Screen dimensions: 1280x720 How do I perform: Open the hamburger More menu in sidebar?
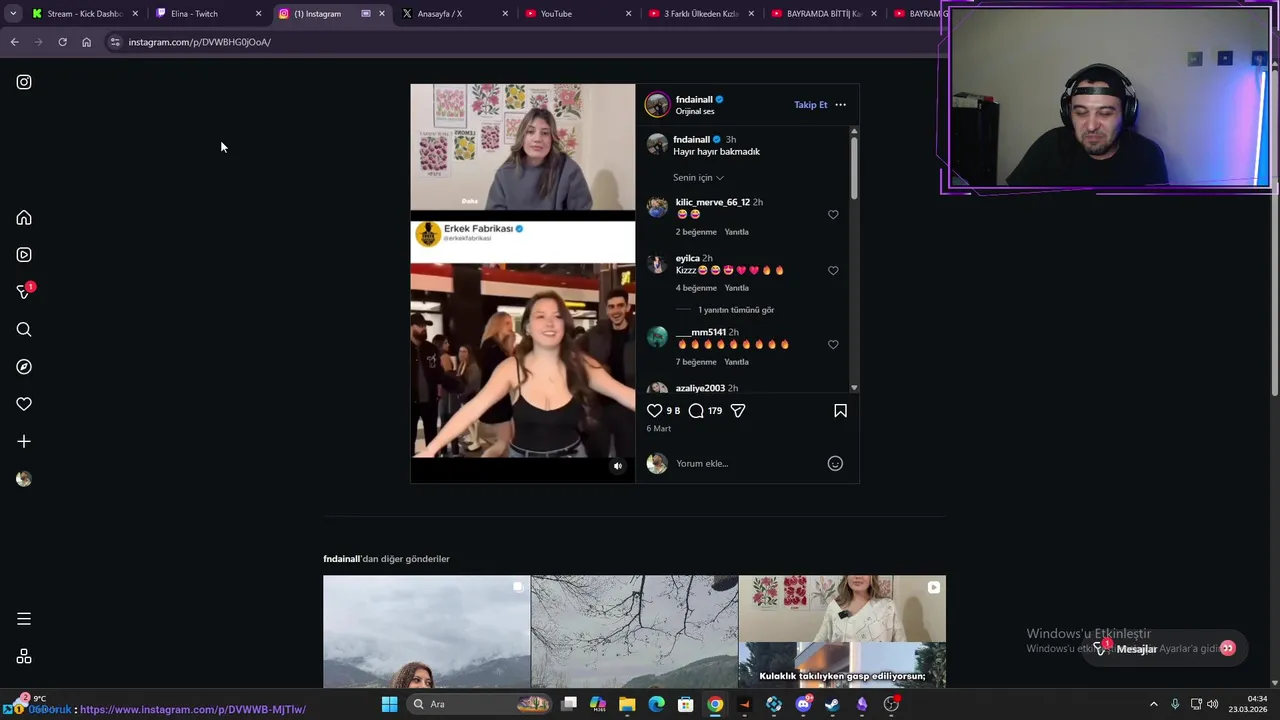click(24, 619)
